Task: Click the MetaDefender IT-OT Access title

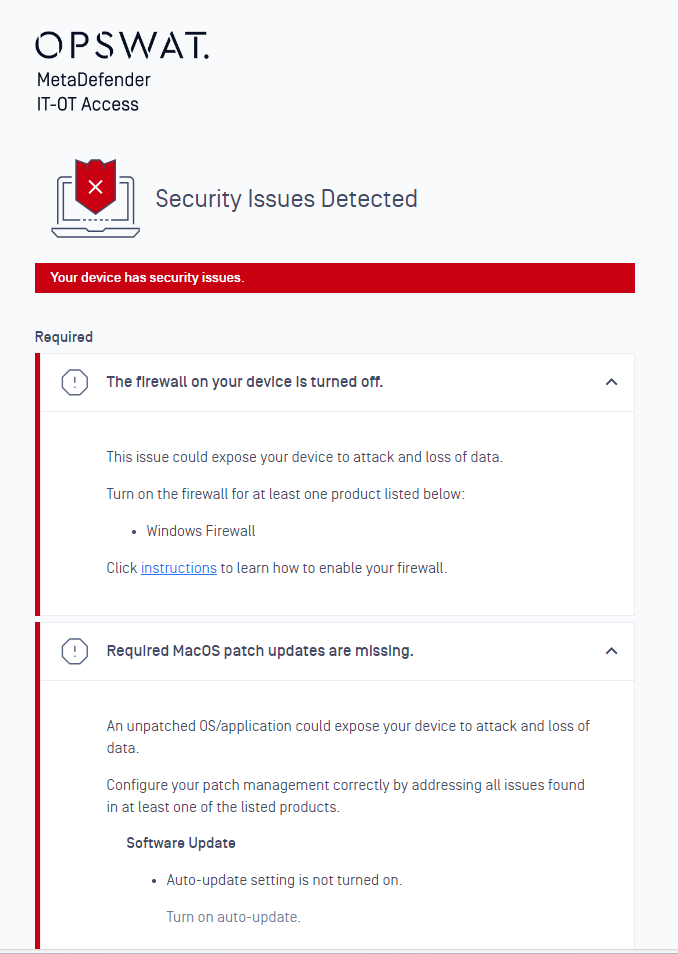Action: tap(94, 92)
